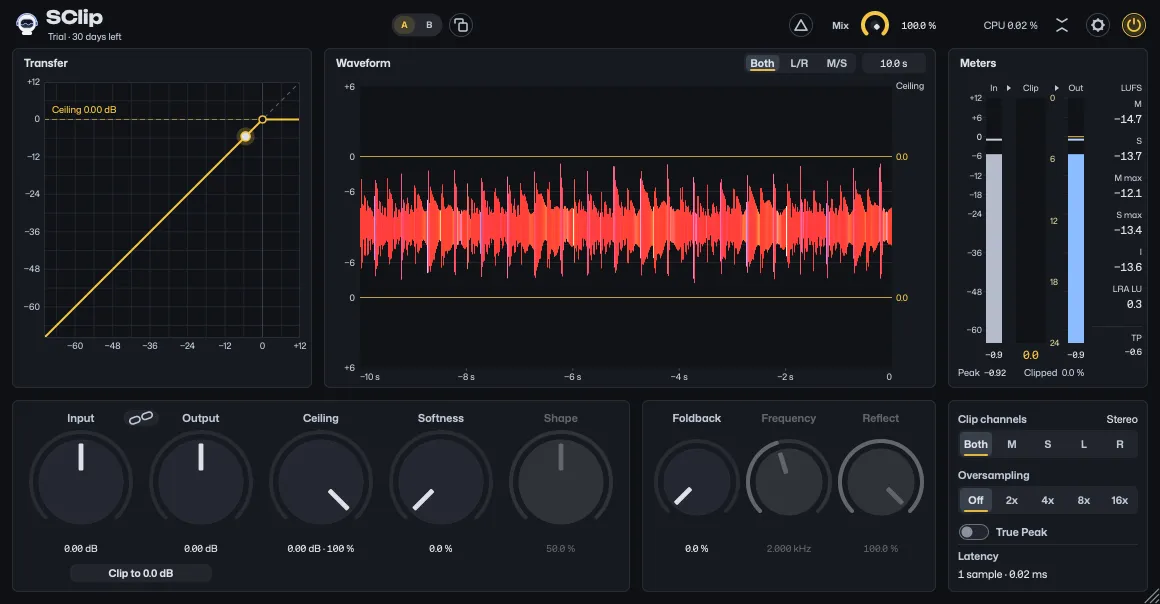Select preset slot A
1160x604 pixels.
(404, 25)
